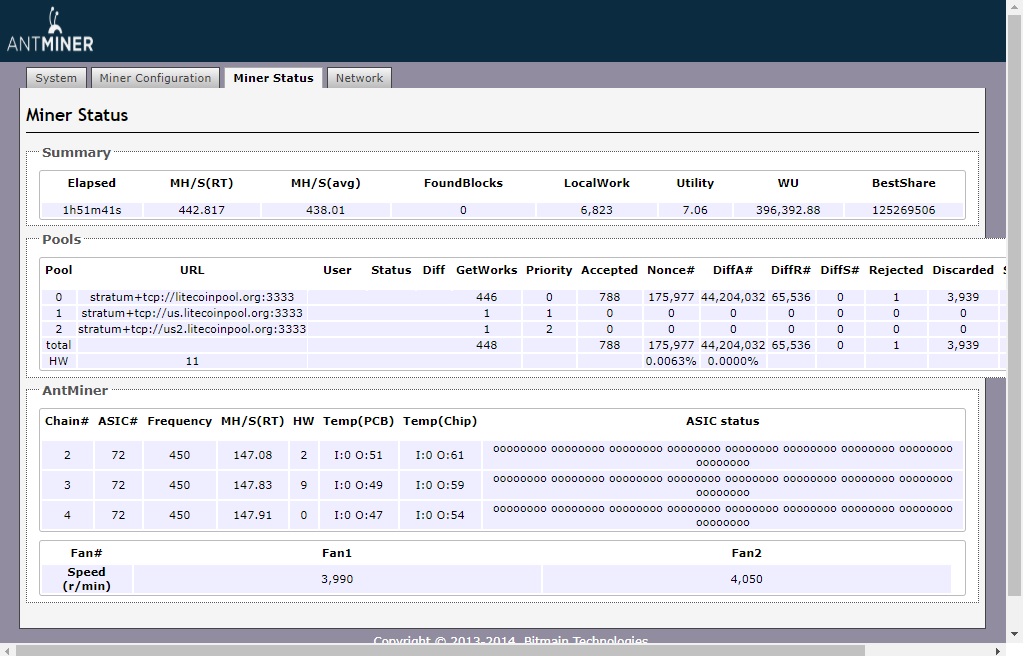Image resolution: width=1024 pixels, height=656 pixels.
Task: Click the Utility value 7.06
Action: coord(695,210)
